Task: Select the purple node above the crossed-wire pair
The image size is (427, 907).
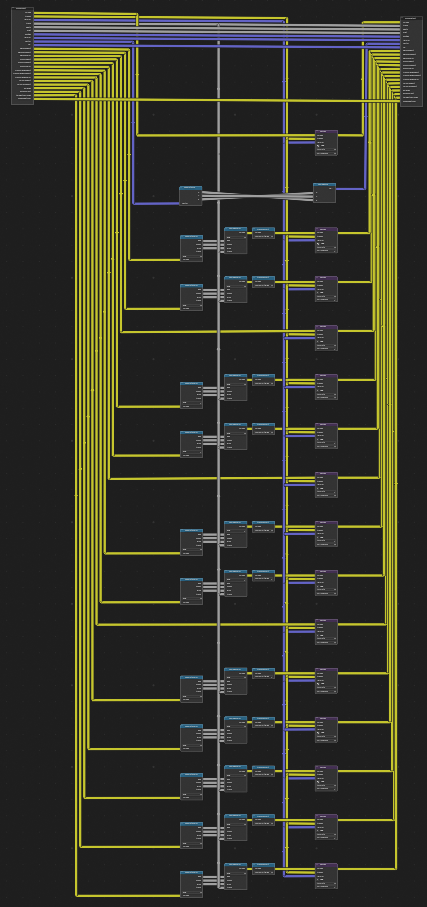Action: coord(326,143)
